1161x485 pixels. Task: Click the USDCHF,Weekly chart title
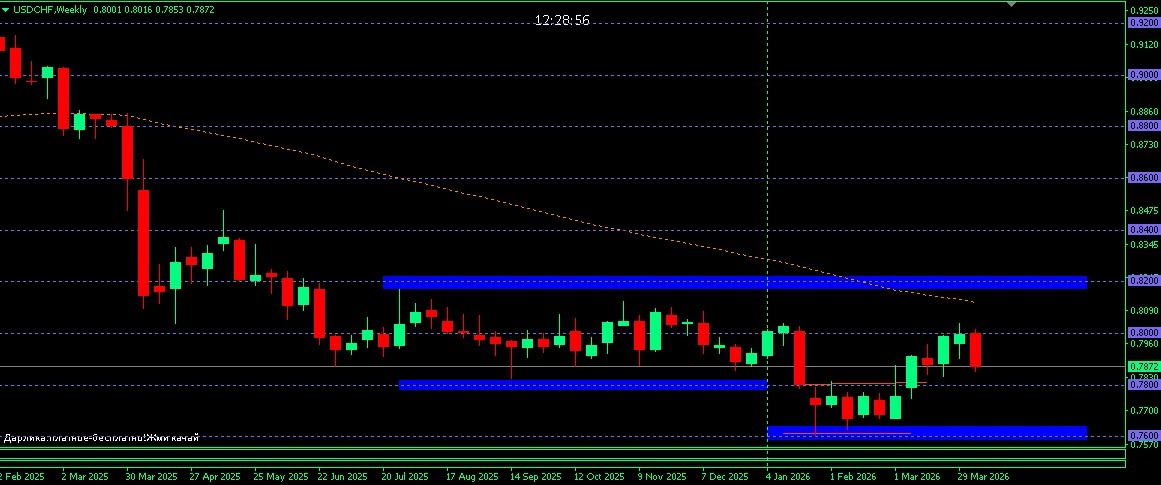tap(50, 10)
